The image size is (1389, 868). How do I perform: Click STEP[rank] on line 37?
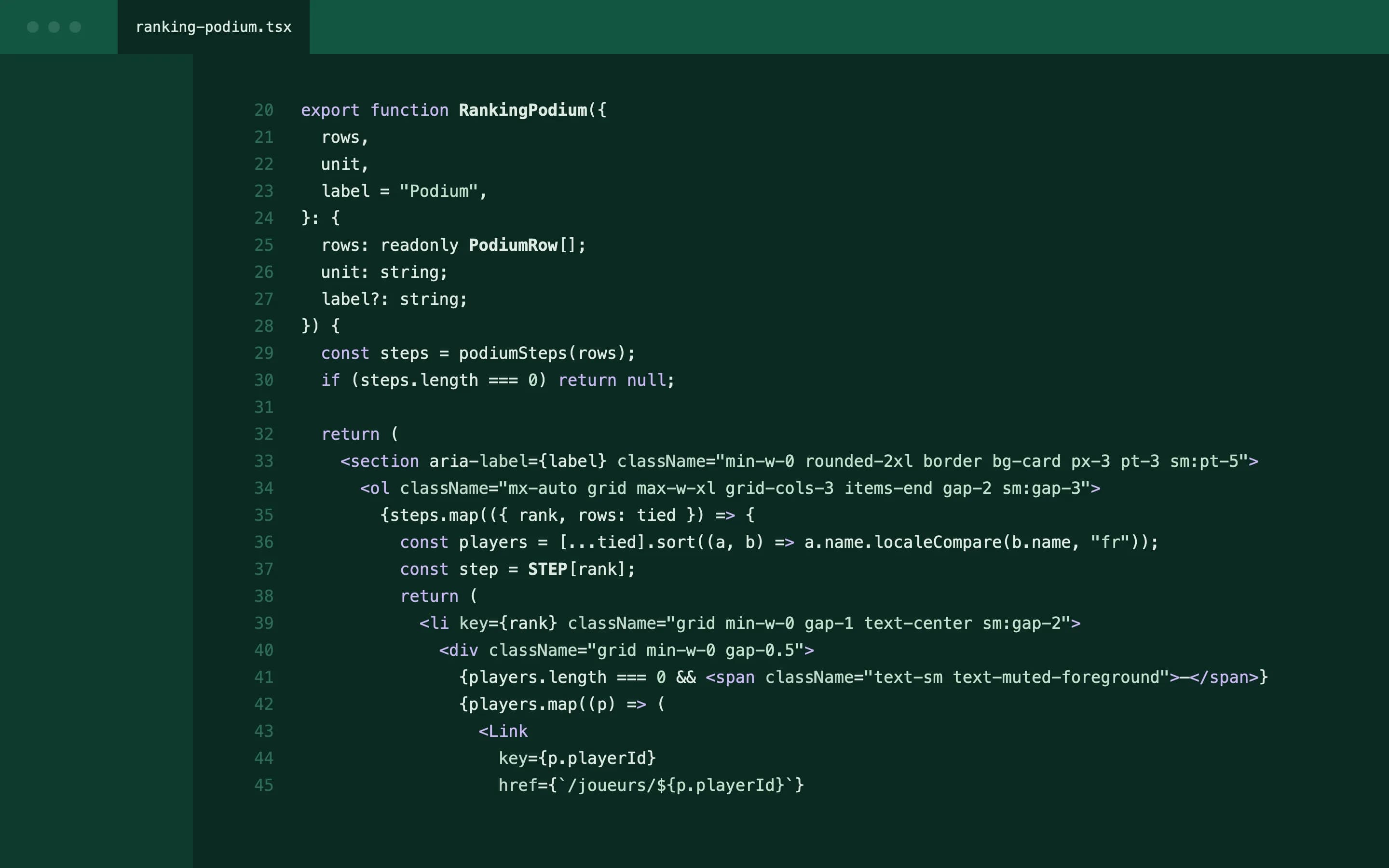tap(577, 569)
